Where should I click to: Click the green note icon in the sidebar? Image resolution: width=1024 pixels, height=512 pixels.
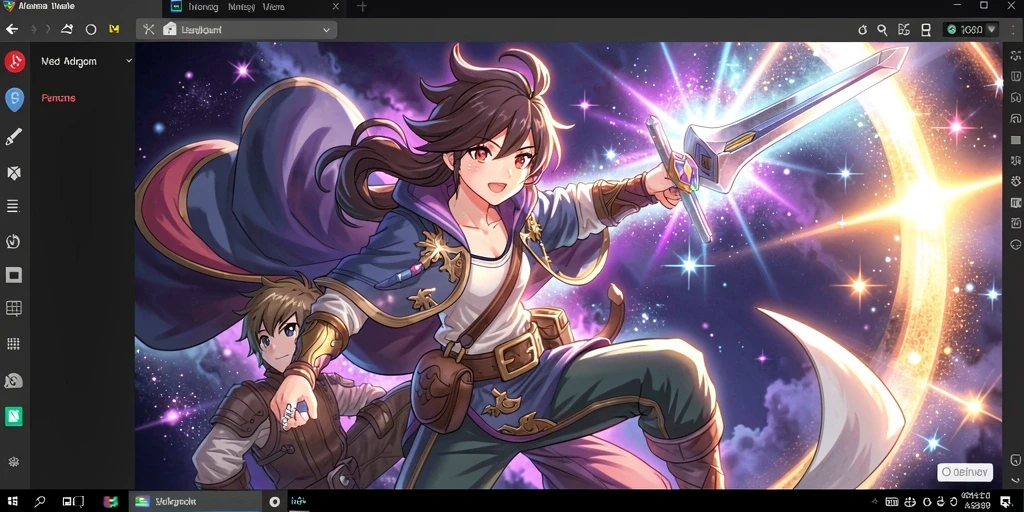[x=14, y=416]
